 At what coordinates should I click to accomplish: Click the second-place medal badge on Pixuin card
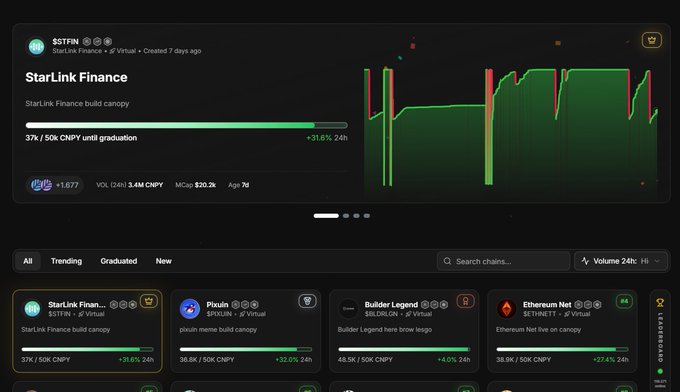pyautogui.click(x=307, y=301)
